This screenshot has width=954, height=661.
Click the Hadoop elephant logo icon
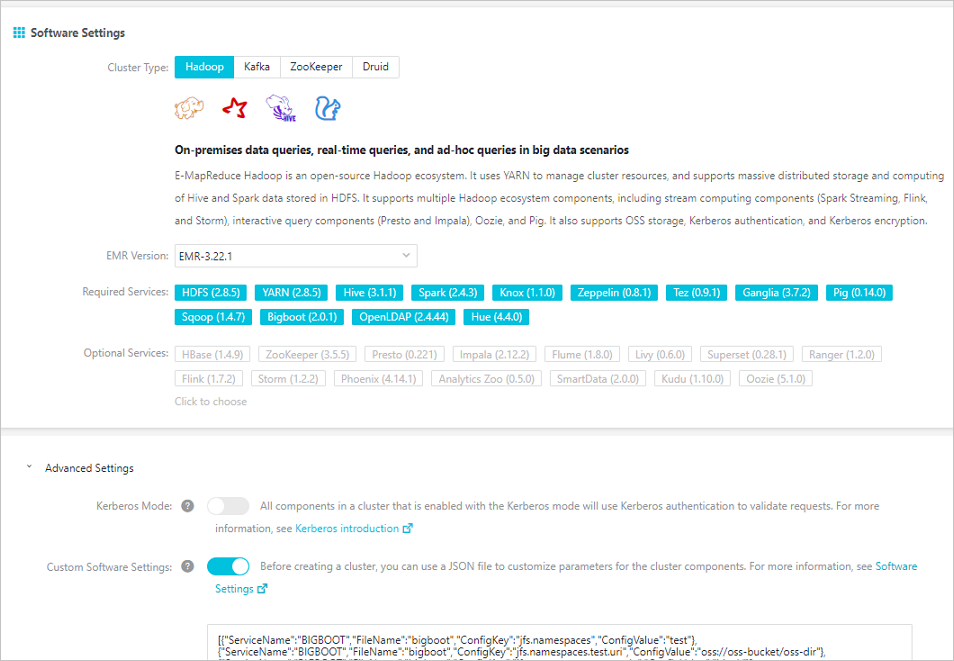tap(189, 108)
